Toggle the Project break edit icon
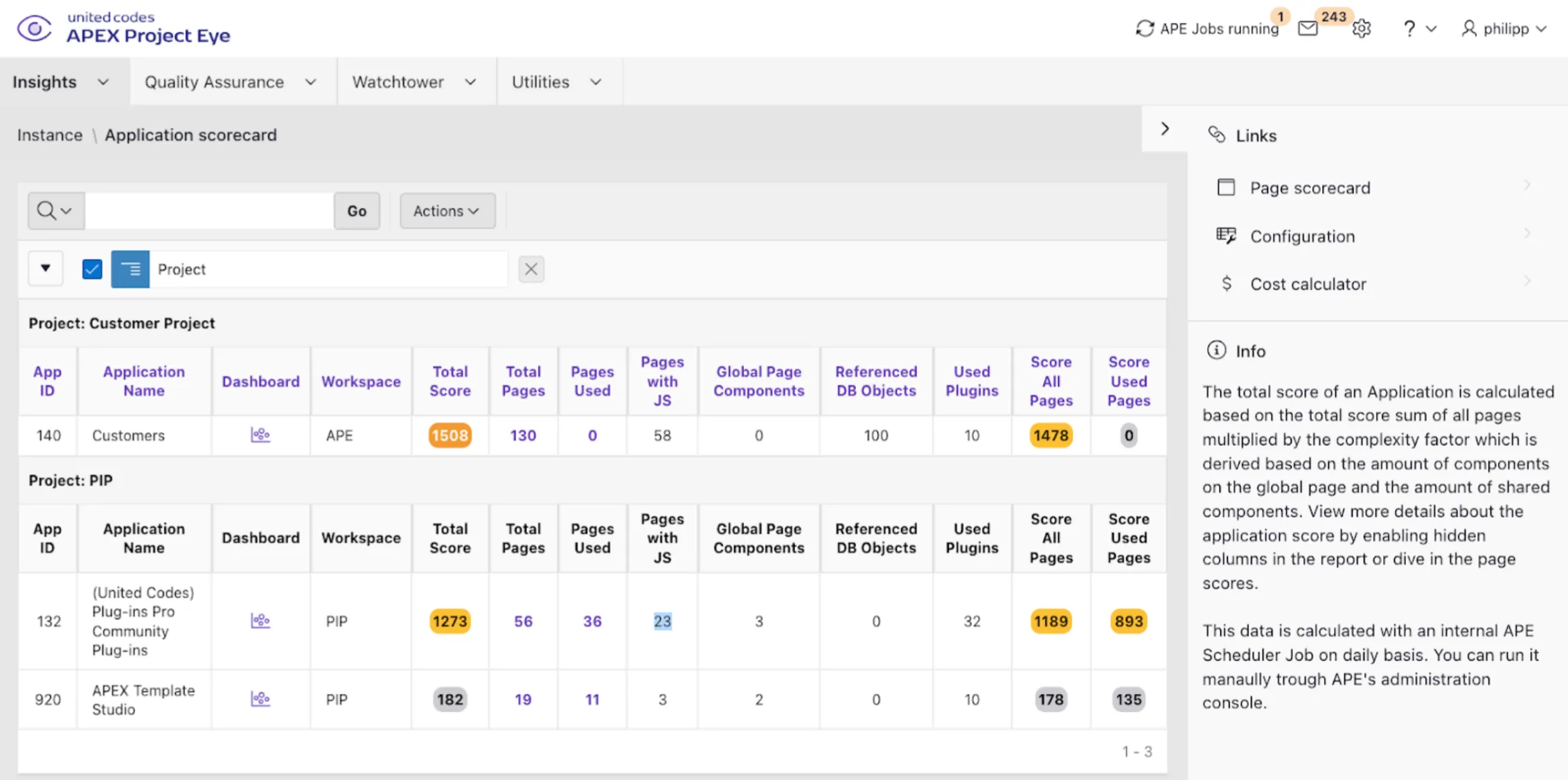This screenshot has width=1568, height=780. pyautogui.click(x=130, y=269)
